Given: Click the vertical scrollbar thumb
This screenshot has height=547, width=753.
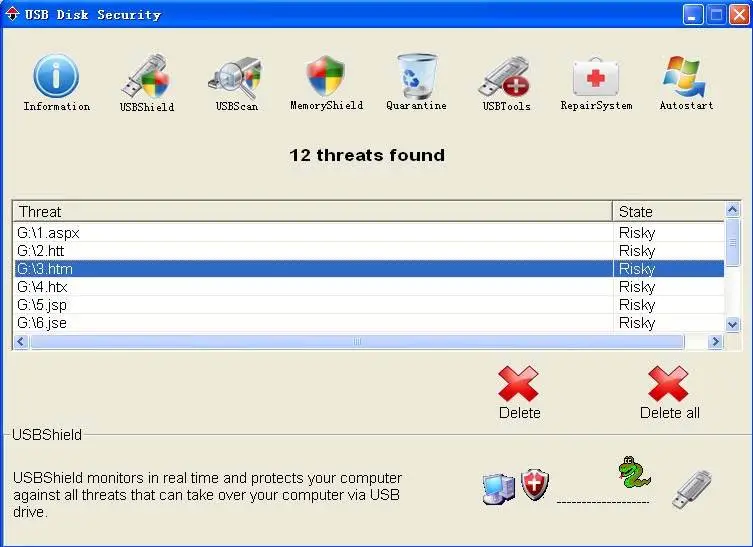Looking at the screenshot, I should coord(732,242).
